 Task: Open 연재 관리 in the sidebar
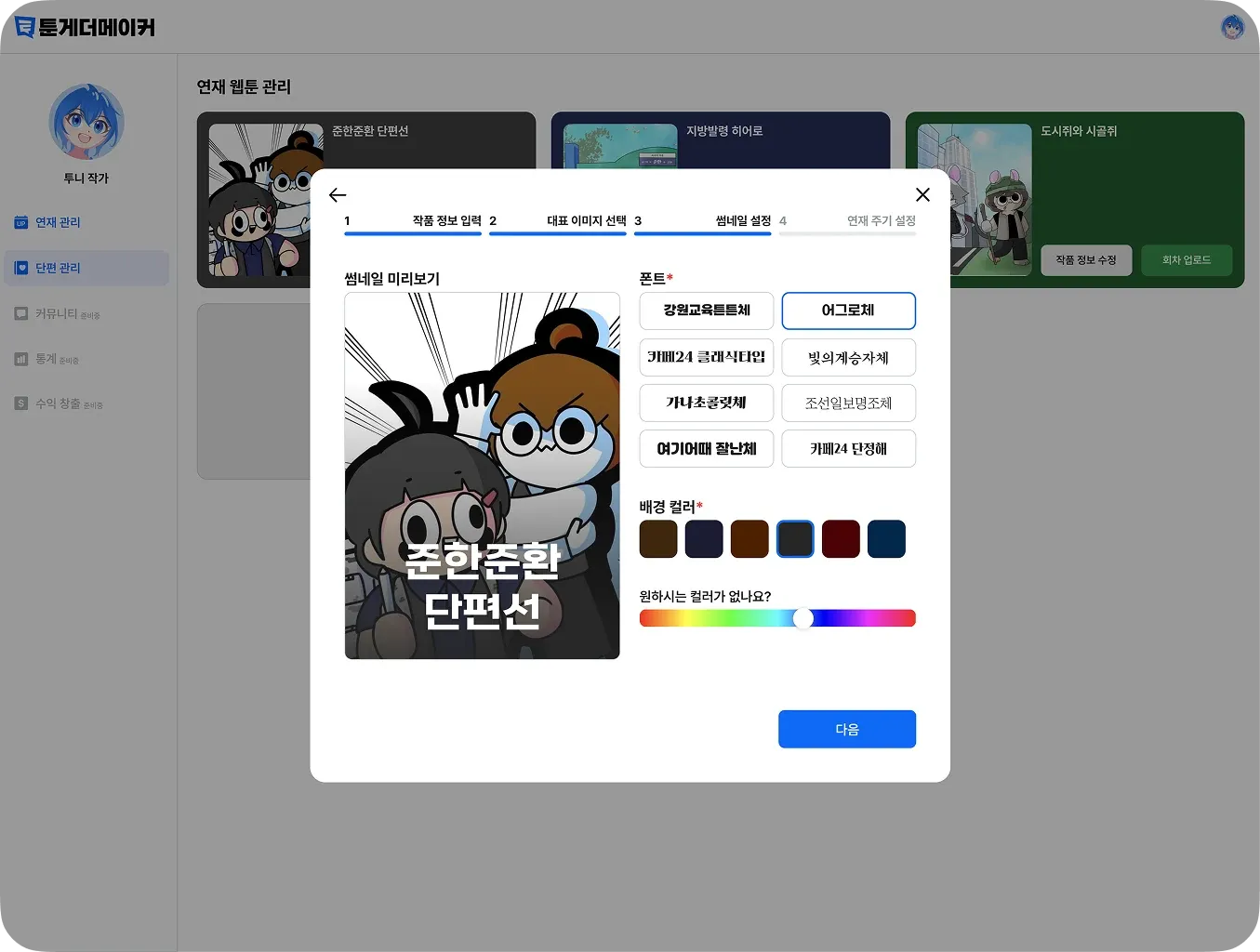click(x=86, y=222)
